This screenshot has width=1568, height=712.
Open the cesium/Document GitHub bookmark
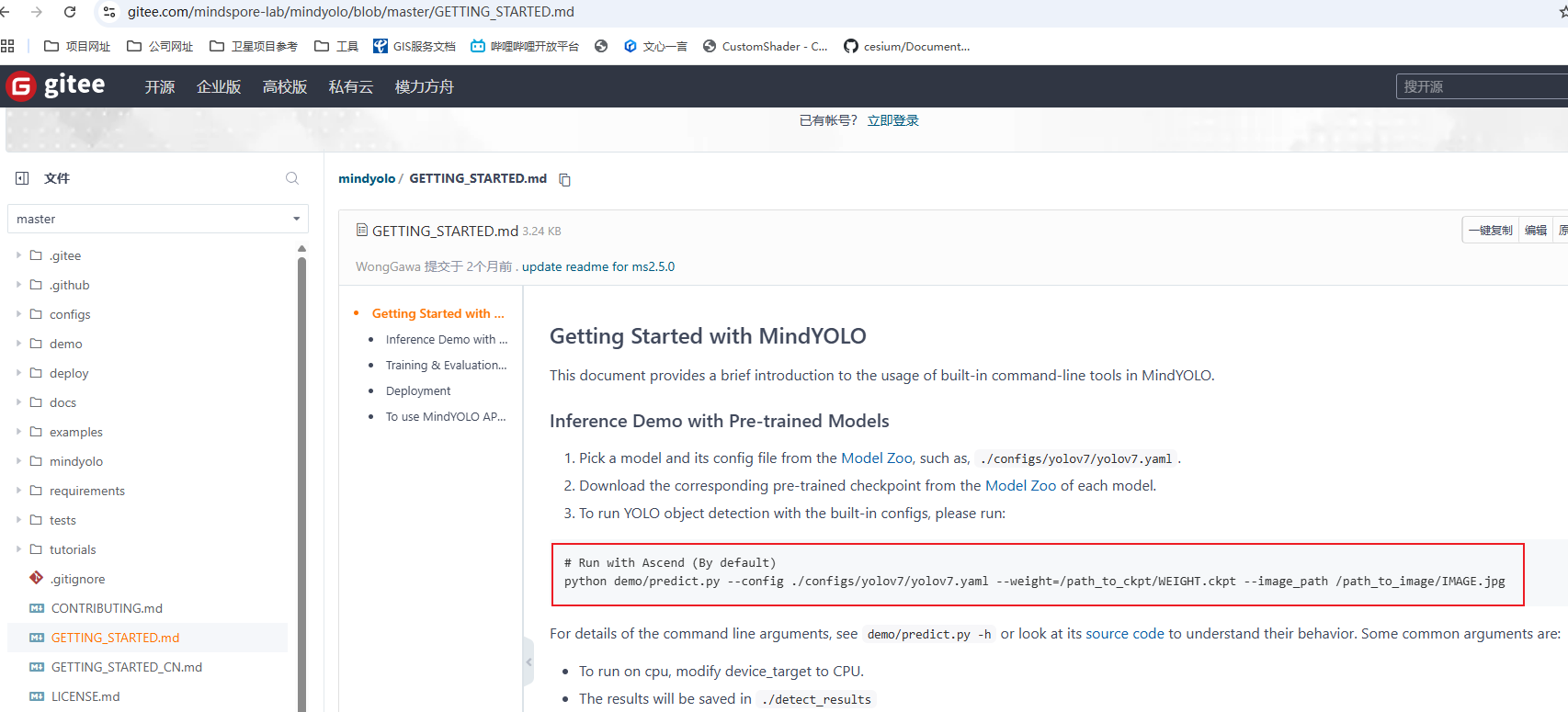907,46
